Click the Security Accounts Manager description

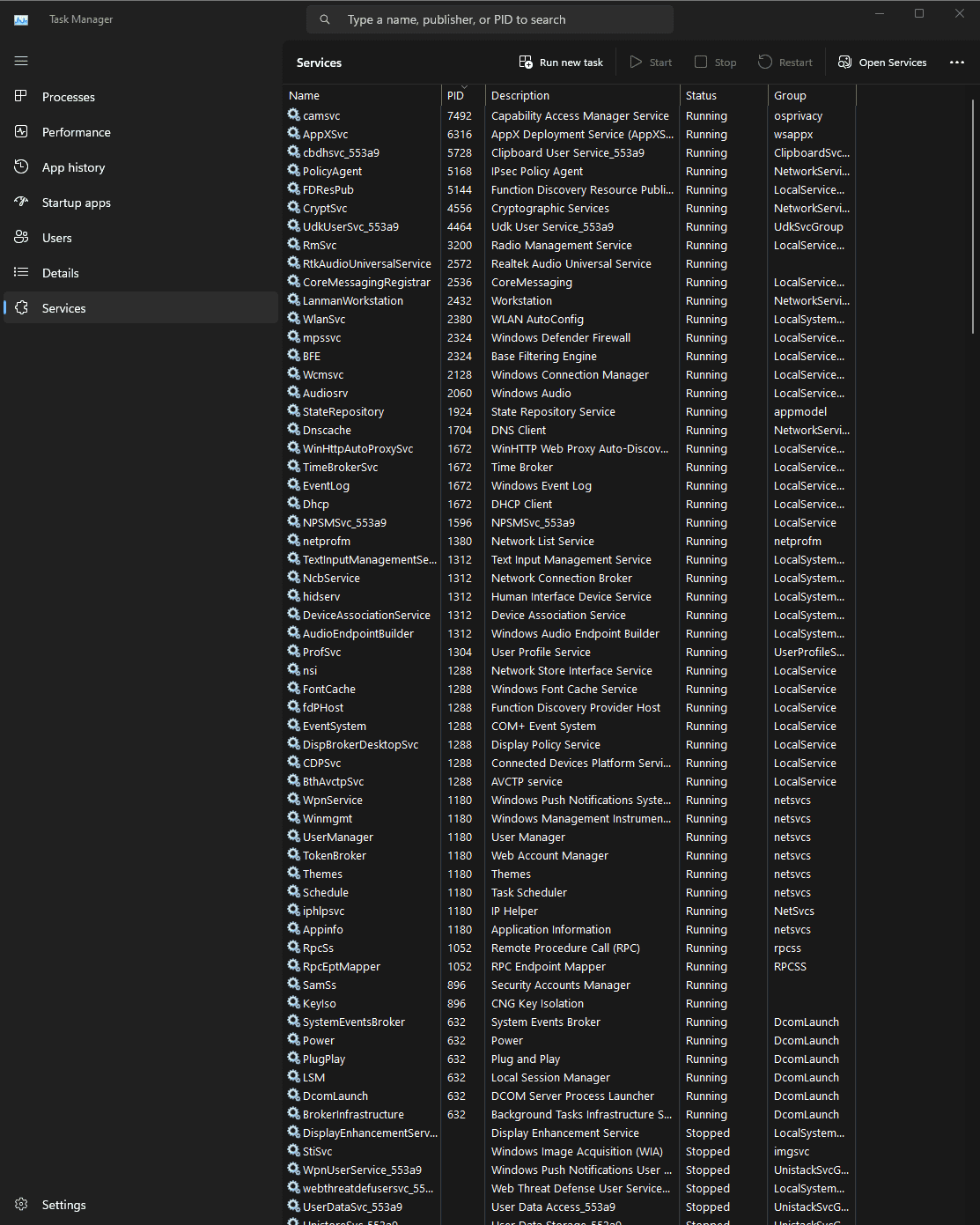pos(561,985)
